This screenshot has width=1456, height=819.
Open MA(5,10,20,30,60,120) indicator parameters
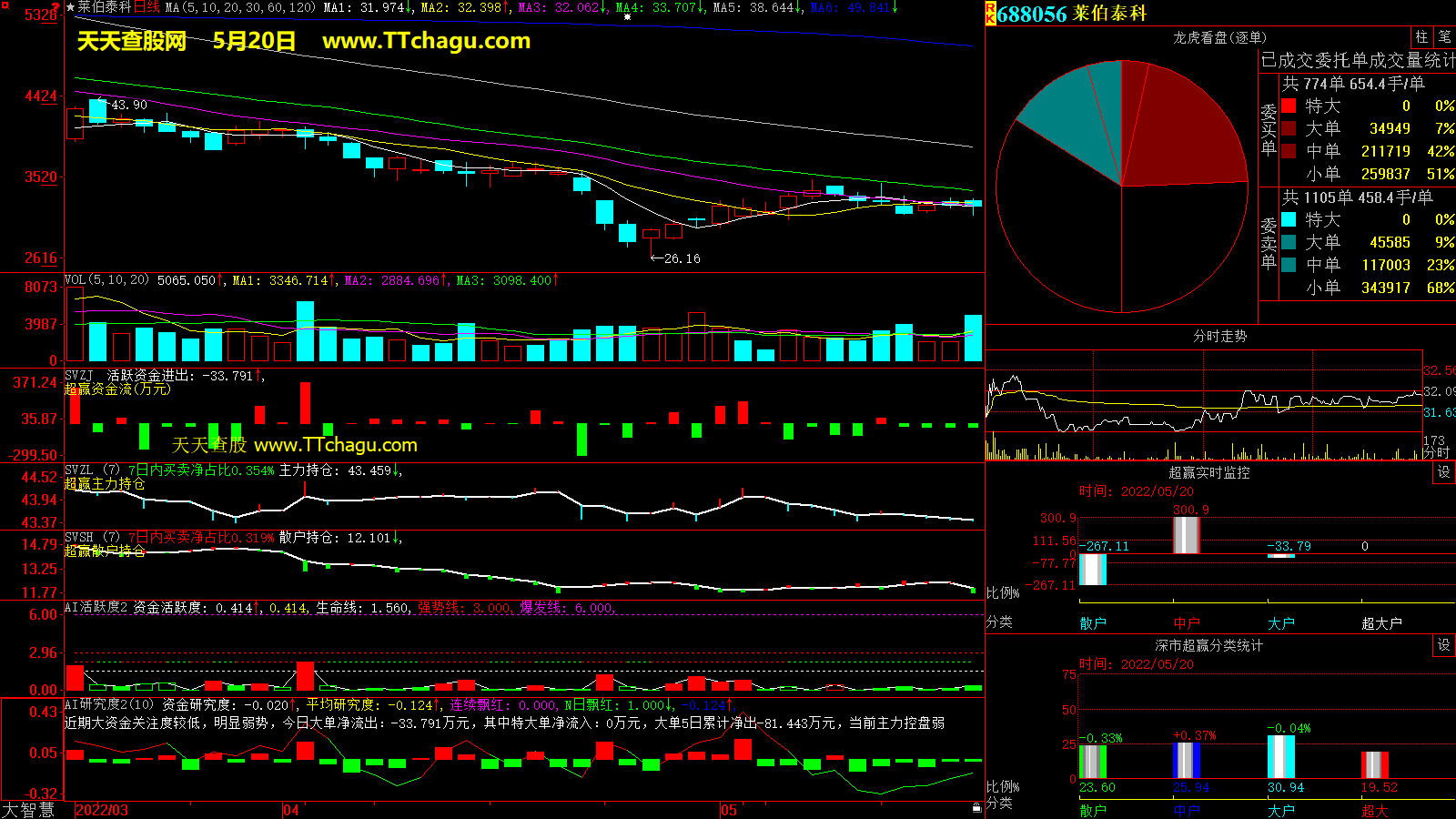coord(239,7)
